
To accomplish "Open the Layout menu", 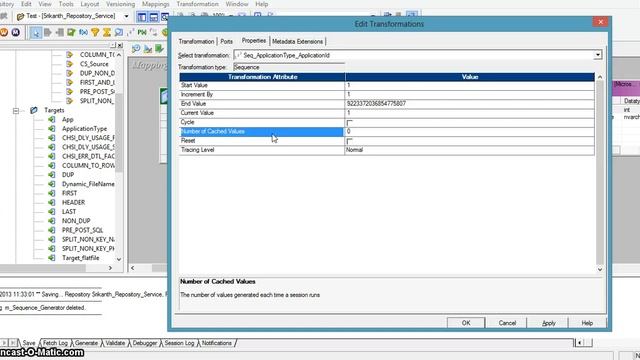I will point(90,4).
